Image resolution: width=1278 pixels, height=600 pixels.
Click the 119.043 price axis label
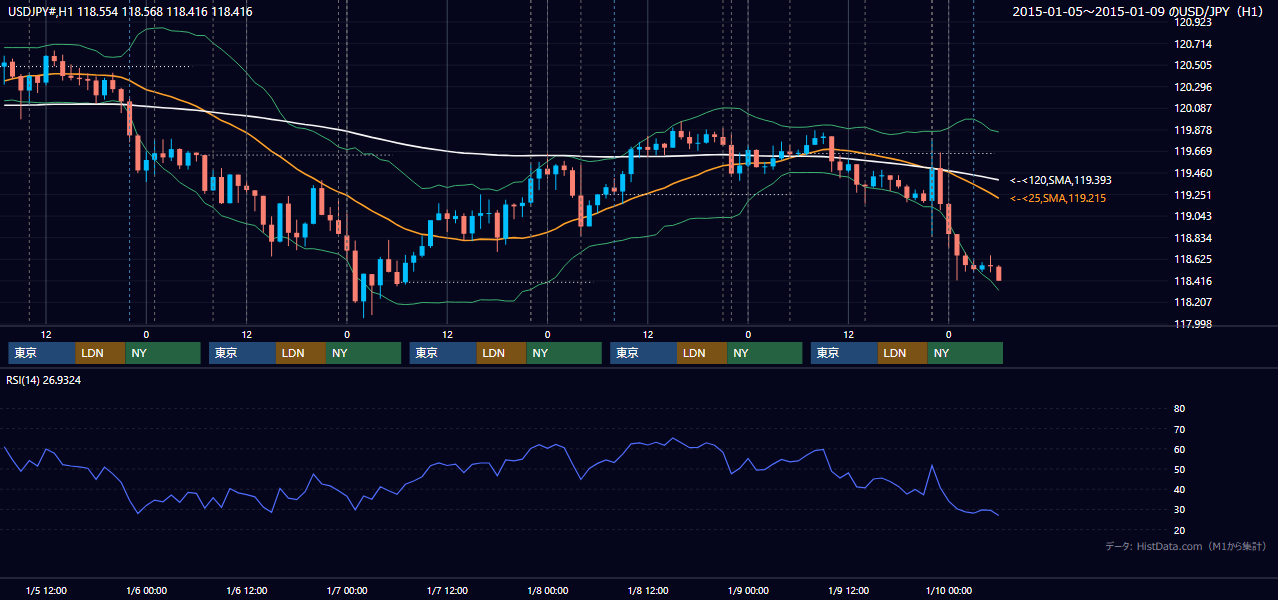[1195, 217]
